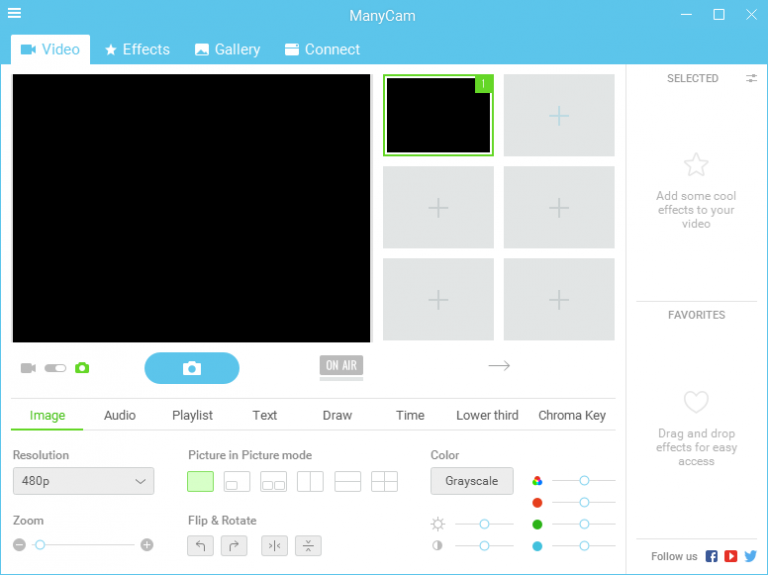The width and height of the screenshot is (768, 575).
Task: Switch to the Video tab
Action: 50,49
